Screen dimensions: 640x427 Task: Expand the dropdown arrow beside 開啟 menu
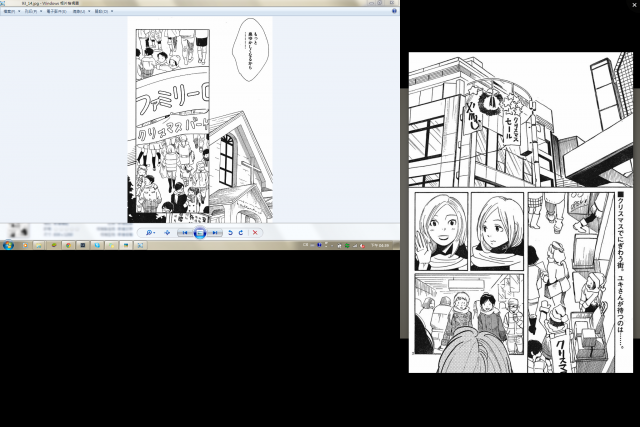click(112, 11)
